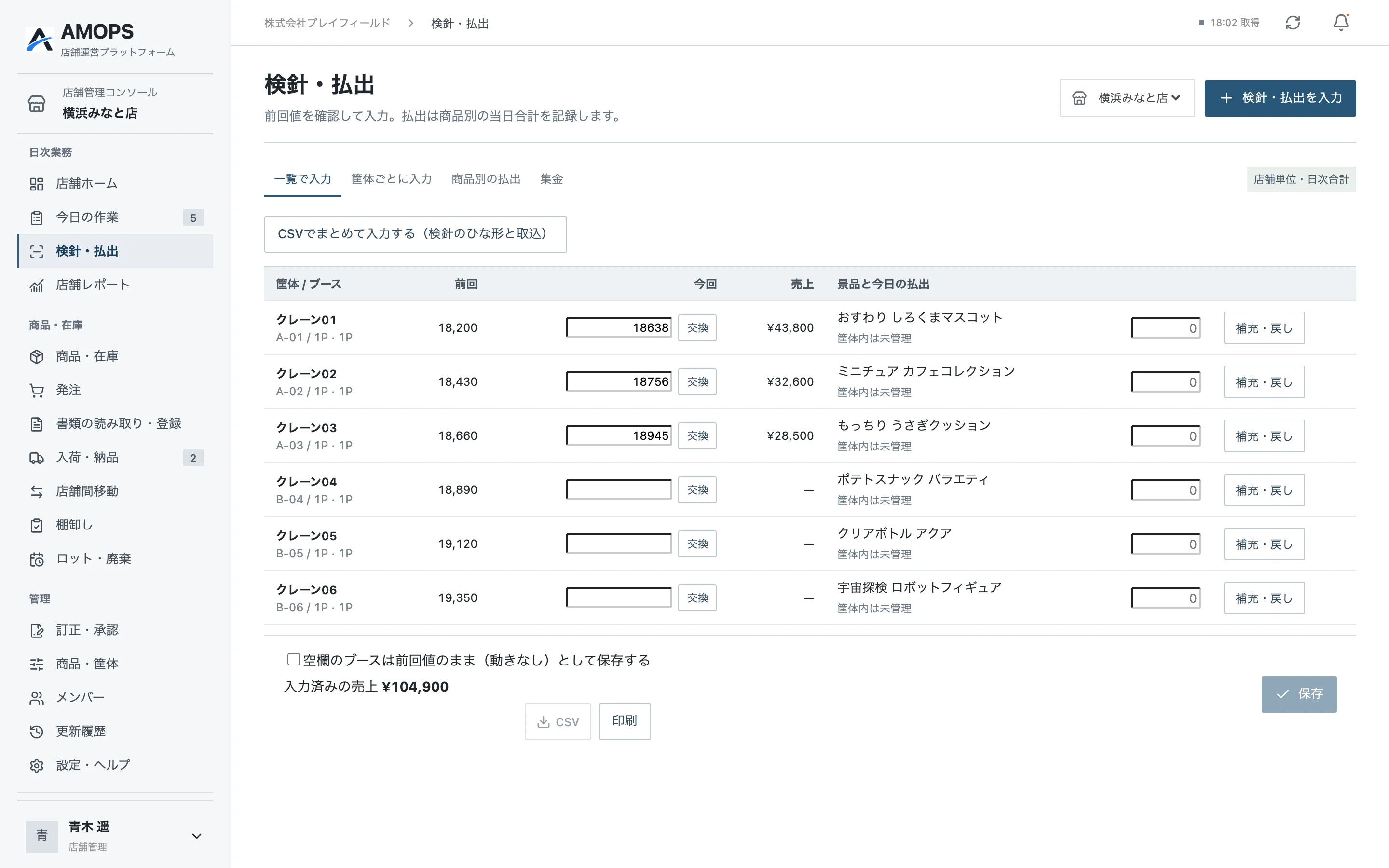Image resolution: width=1389 pixels, height=868 pixels.
Task: Click the refresh data icon
Action: coord(1293,23)
